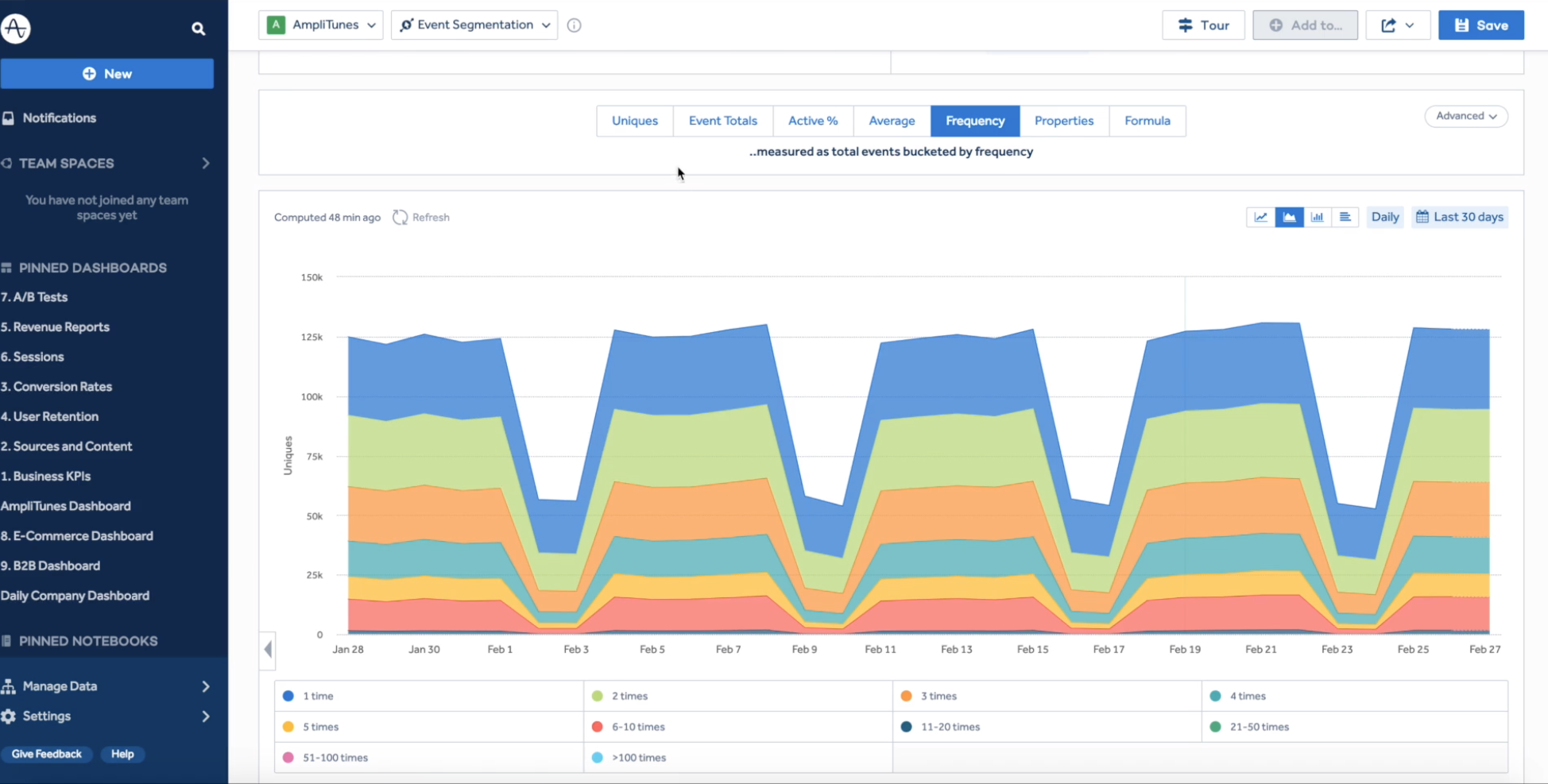
Task: Expand Team Spaces section chevron
Action: 206,163
